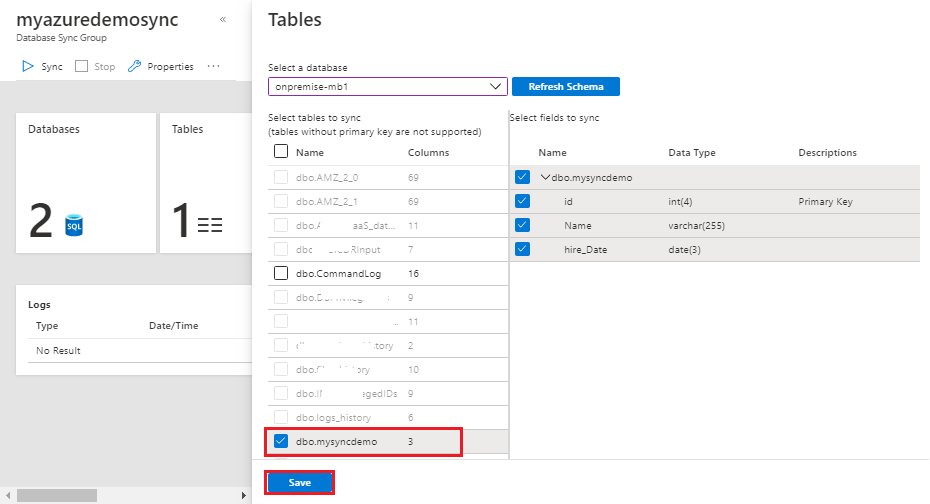Viewport: 930px width, 504px height.
Task: Collapse the dbo.mysyncdemo fields tree
Action: point(545,177)
